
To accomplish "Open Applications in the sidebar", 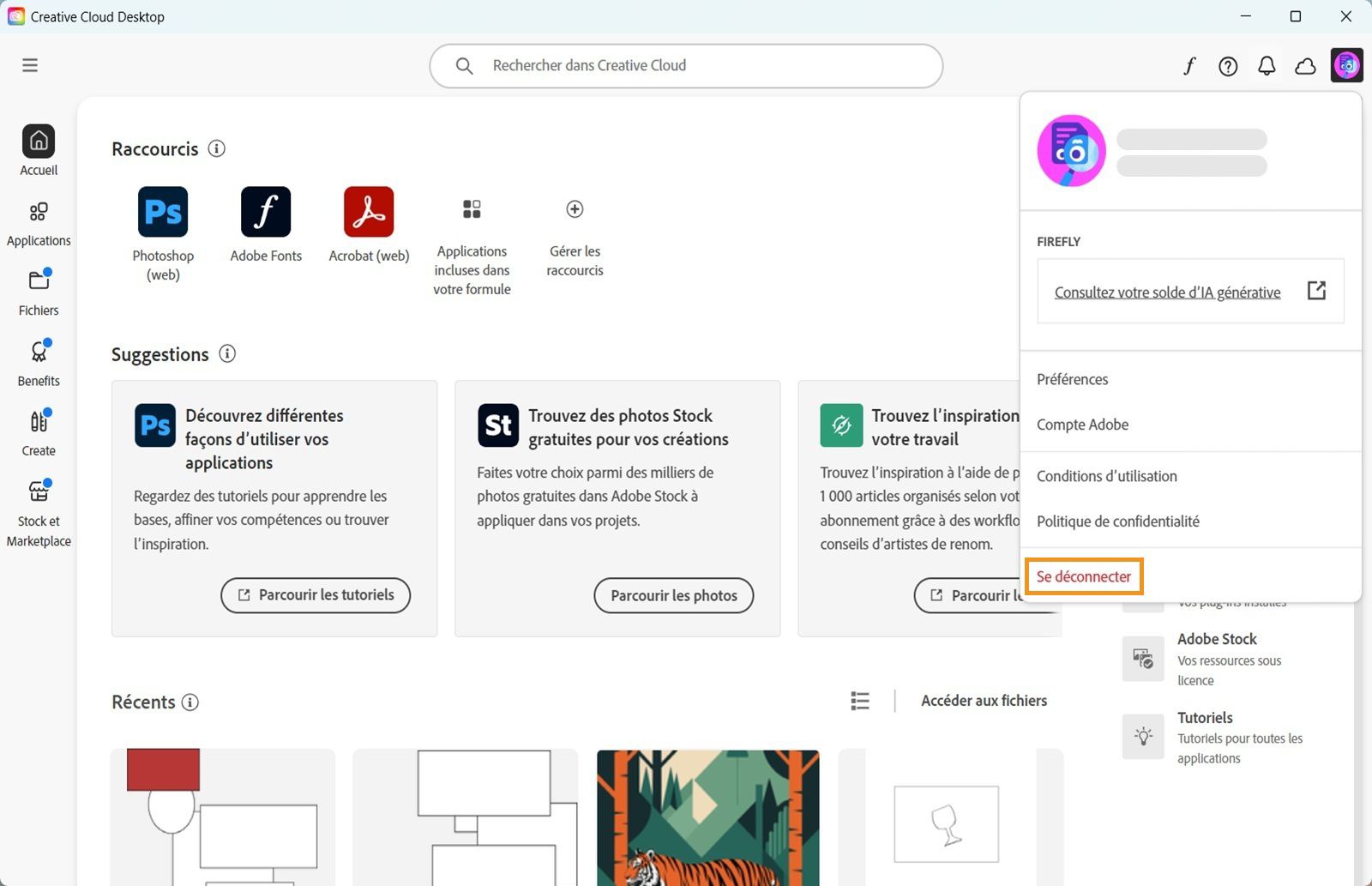I will point(39,223).
